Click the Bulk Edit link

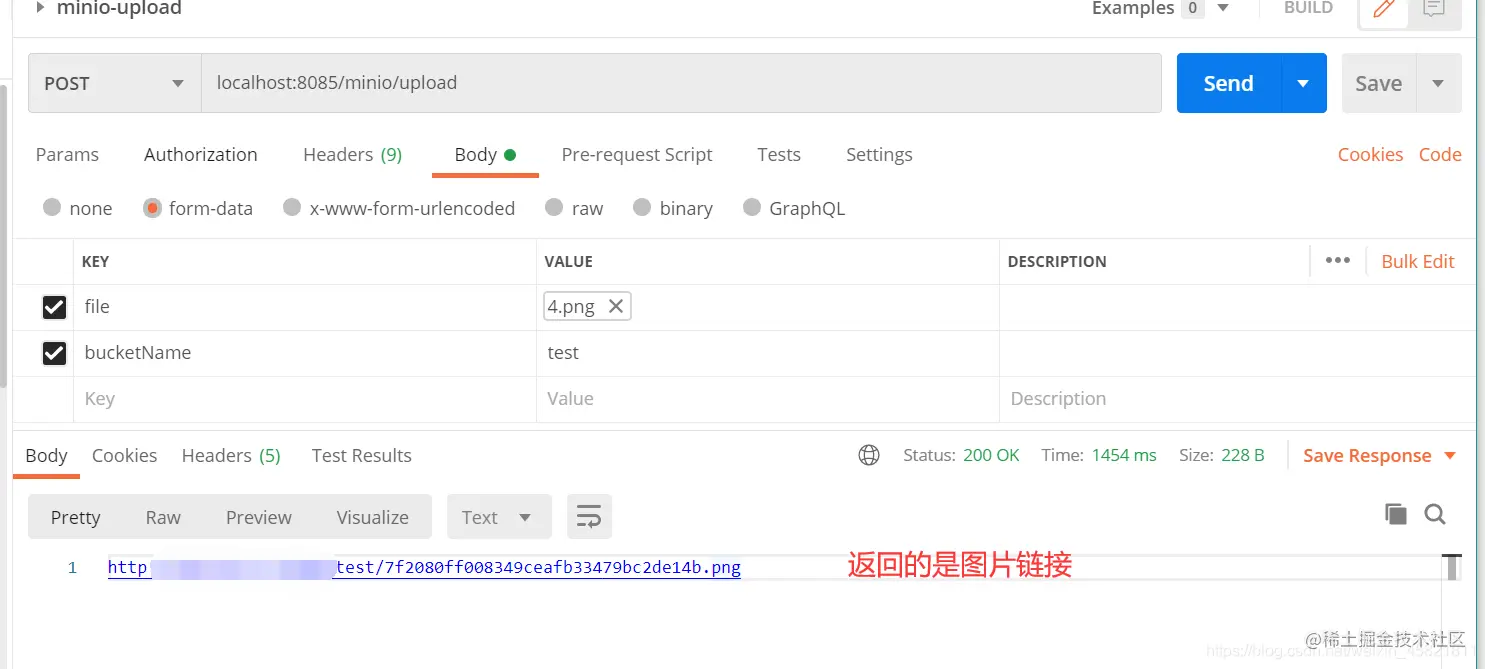[x=1418, y=261]
